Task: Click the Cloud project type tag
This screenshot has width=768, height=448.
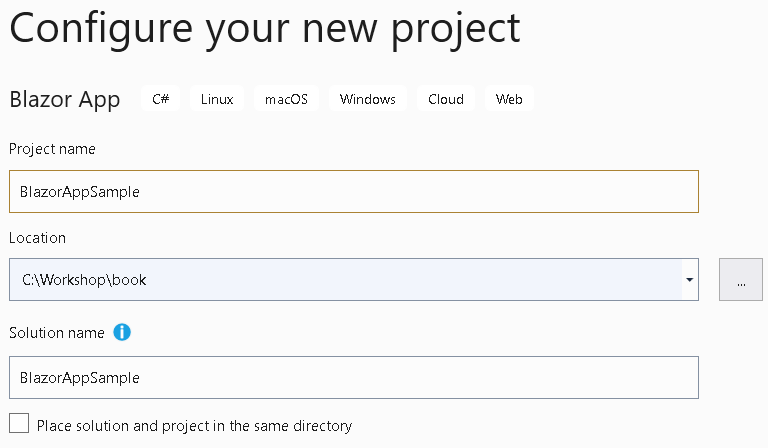Action: (x=446, y=99)
